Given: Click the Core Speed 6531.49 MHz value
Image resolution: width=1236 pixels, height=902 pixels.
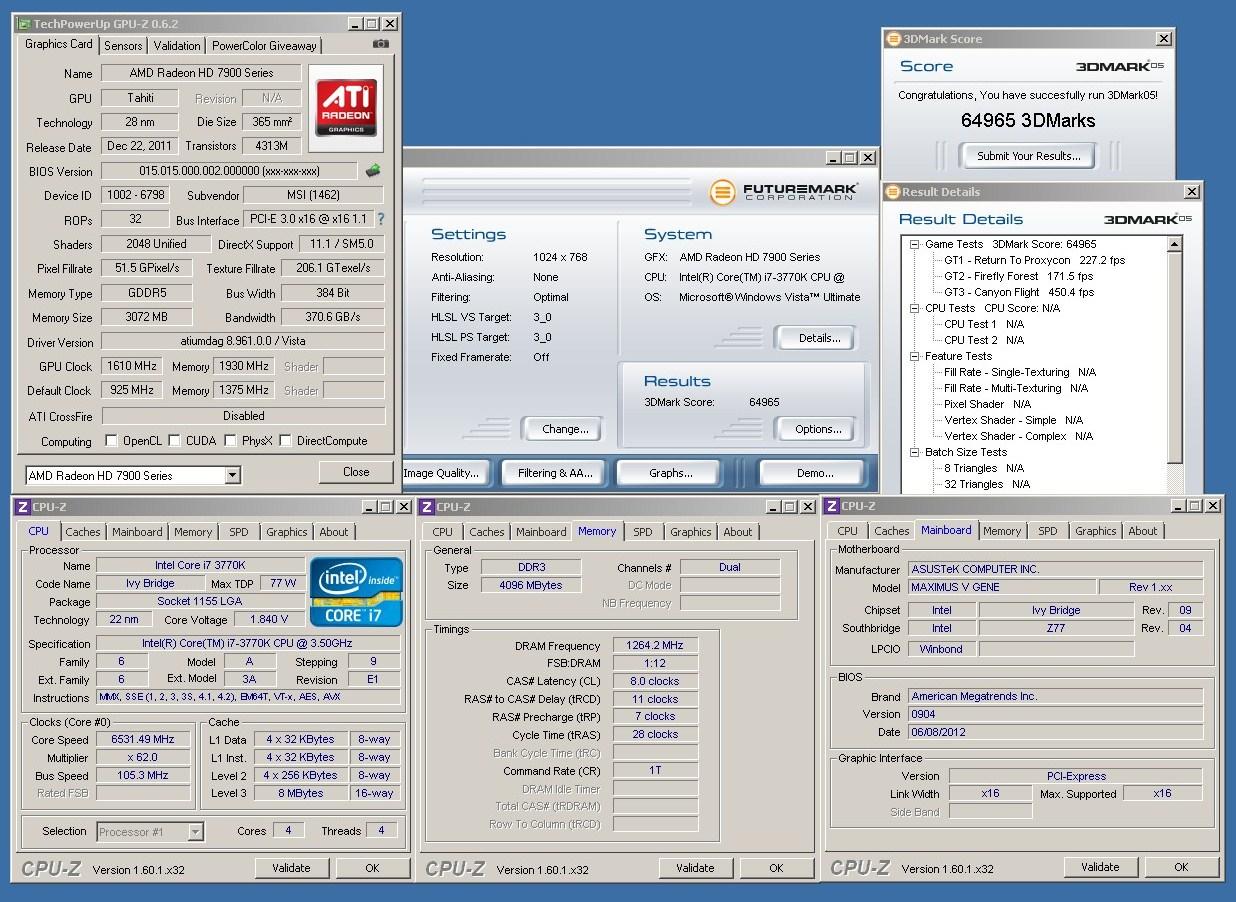Looking at the screenshot, I should (143, 739).
